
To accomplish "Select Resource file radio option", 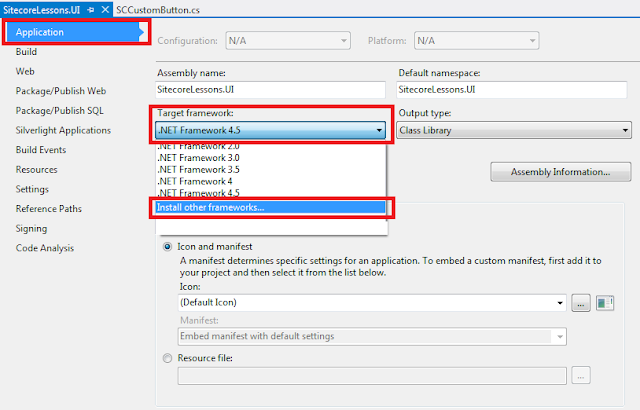I will (x=167, y=358).
